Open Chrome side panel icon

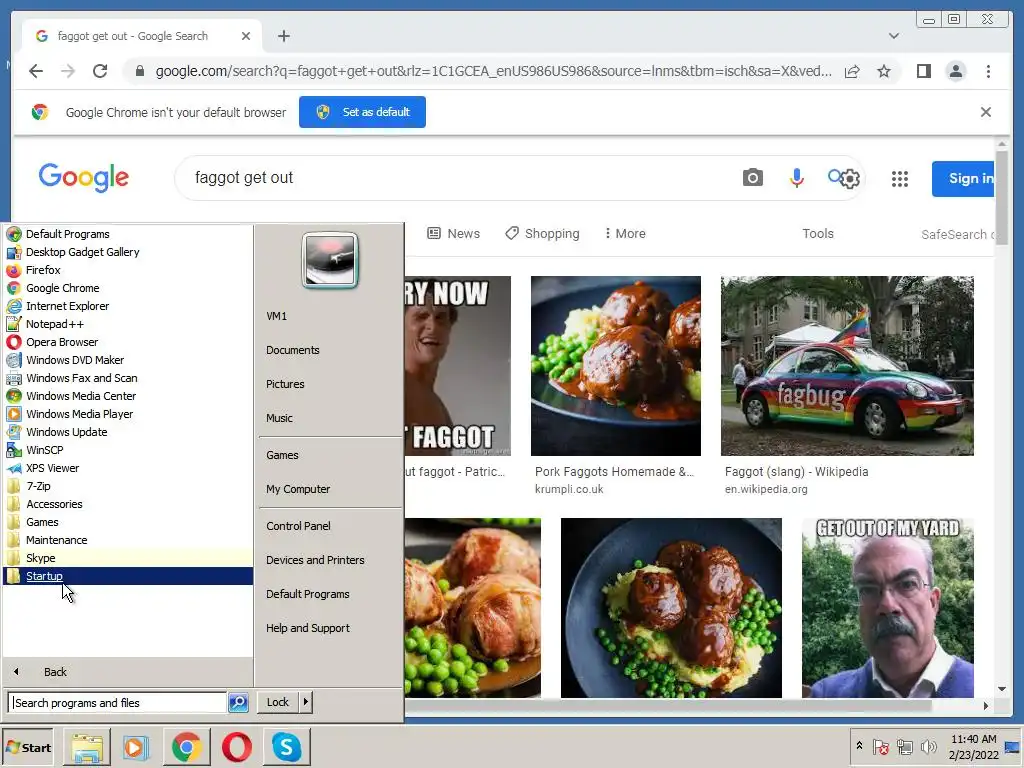pyautogui.click(x=923, y=71)
